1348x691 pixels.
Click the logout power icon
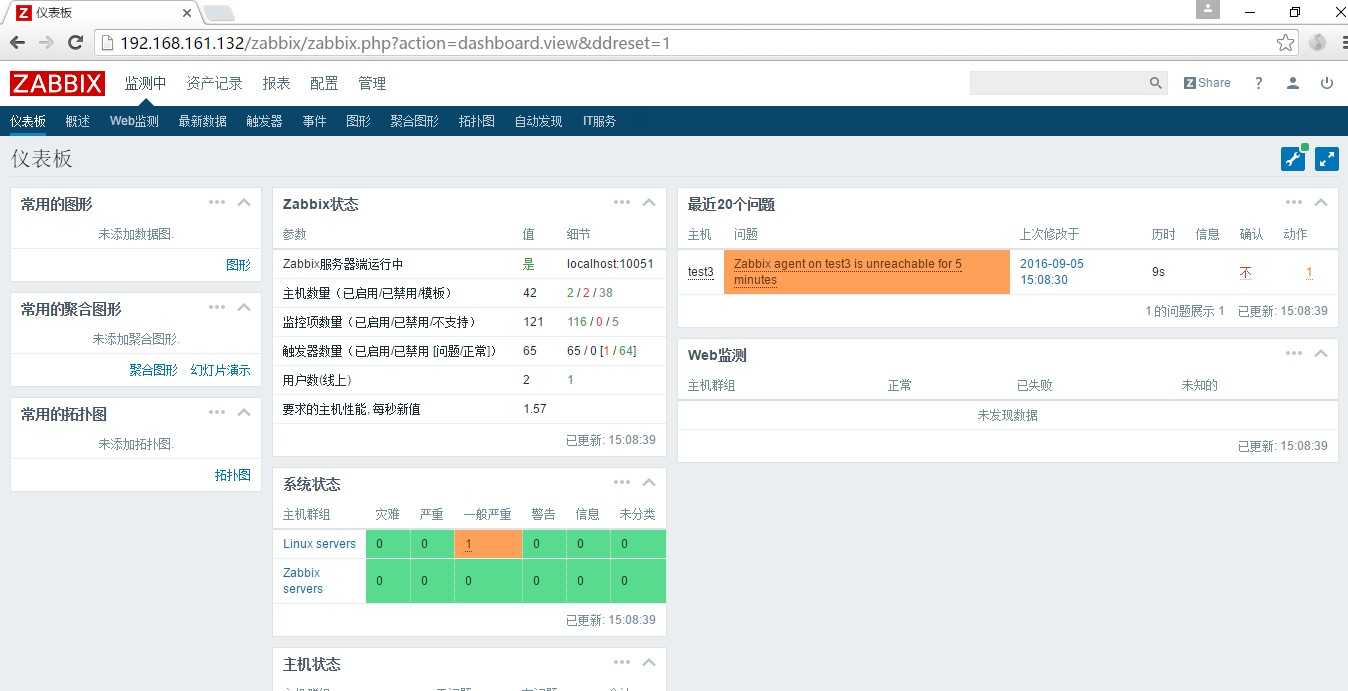click(x=1327, y=83)
